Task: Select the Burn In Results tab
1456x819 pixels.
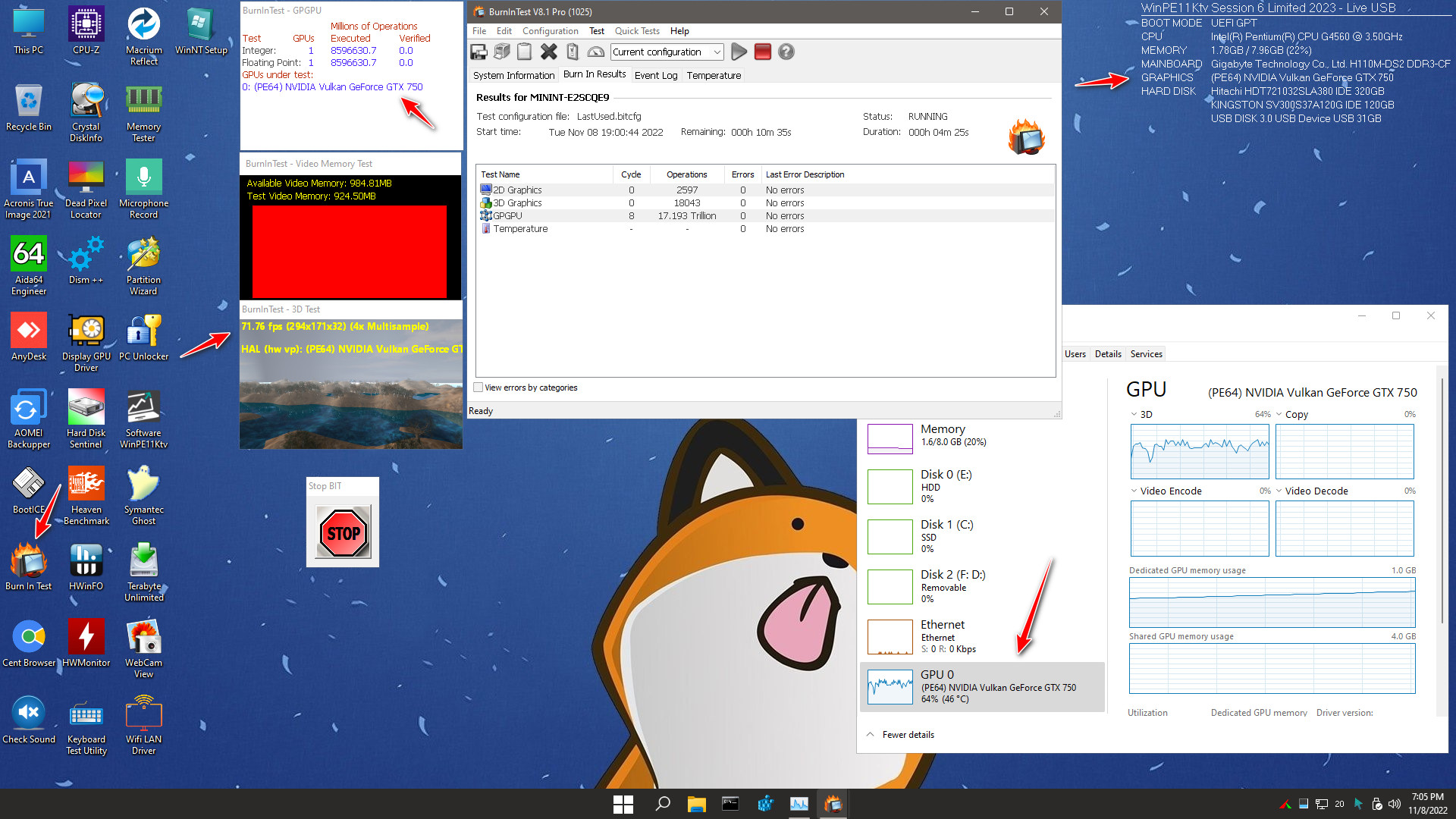Action: pyautogui.click(x=595, y=74)
